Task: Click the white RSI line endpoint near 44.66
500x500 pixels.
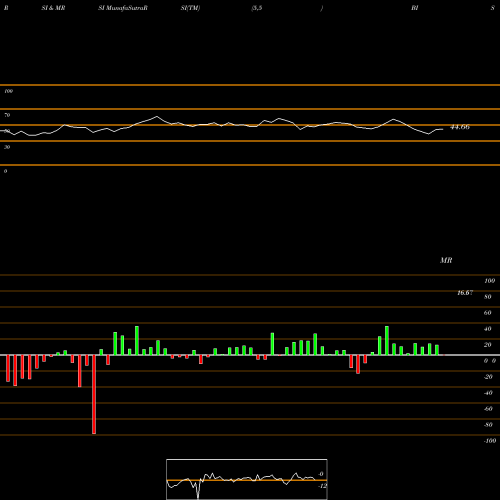Action: (x=443, y=129)
